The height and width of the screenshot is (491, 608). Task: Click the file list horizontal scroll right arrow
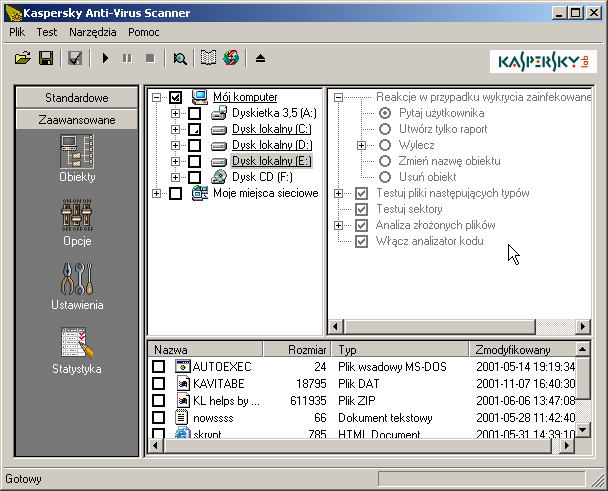(566, 446)
